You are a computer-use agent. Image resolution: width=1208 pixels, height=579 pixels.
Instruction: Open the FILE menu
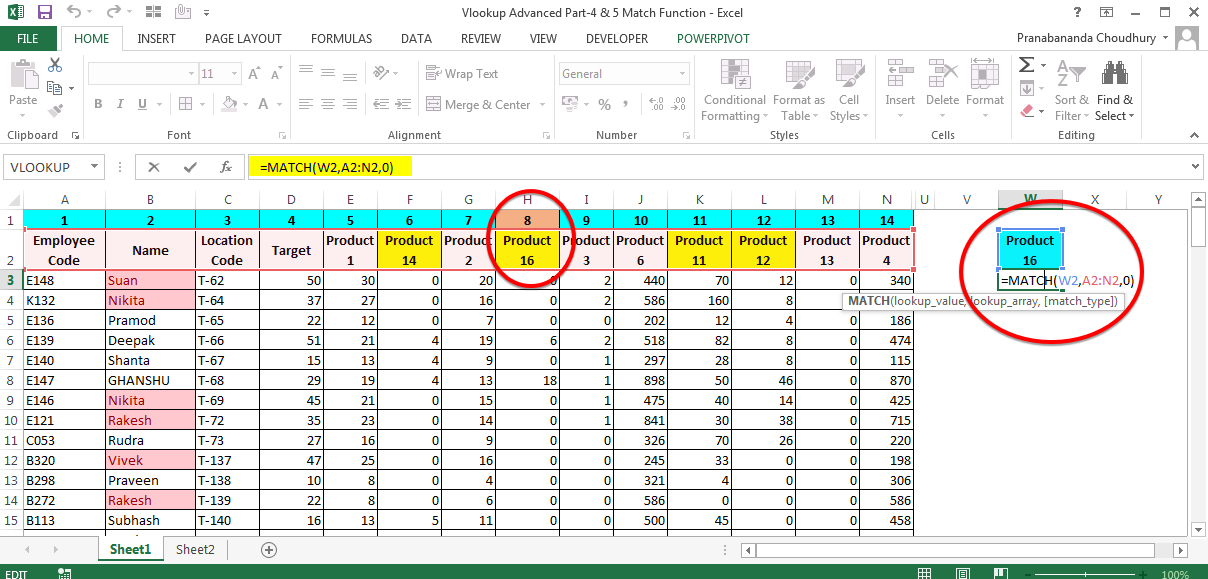[x=28, y=39]
